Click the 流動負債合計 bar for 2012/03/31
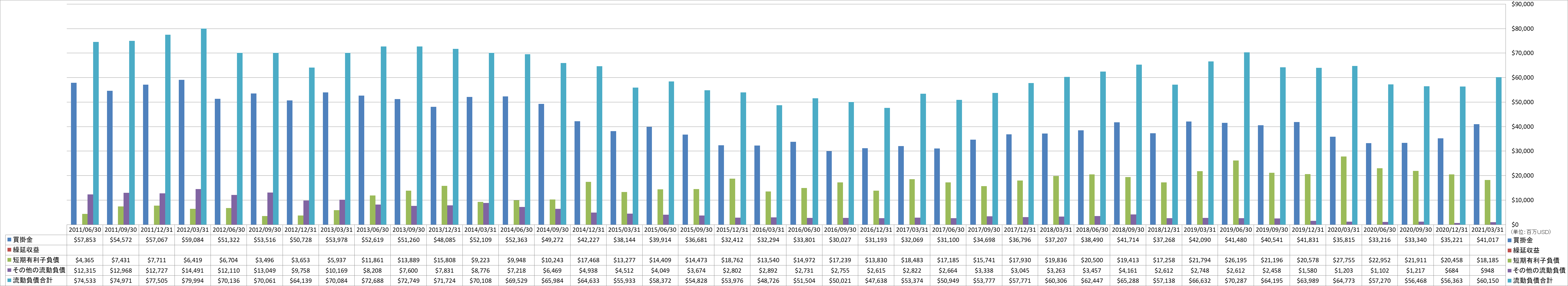This screenshot has width=1568, height=286. coord(204,127)
